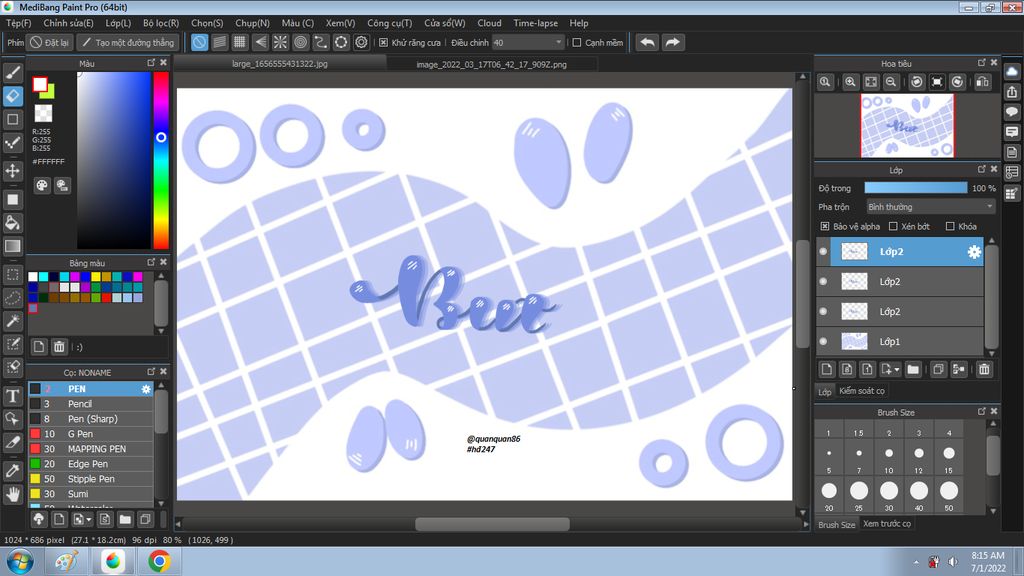Open the Time-lapse menu
This screenshot has width=1024, height=576.
click(536, 23)
